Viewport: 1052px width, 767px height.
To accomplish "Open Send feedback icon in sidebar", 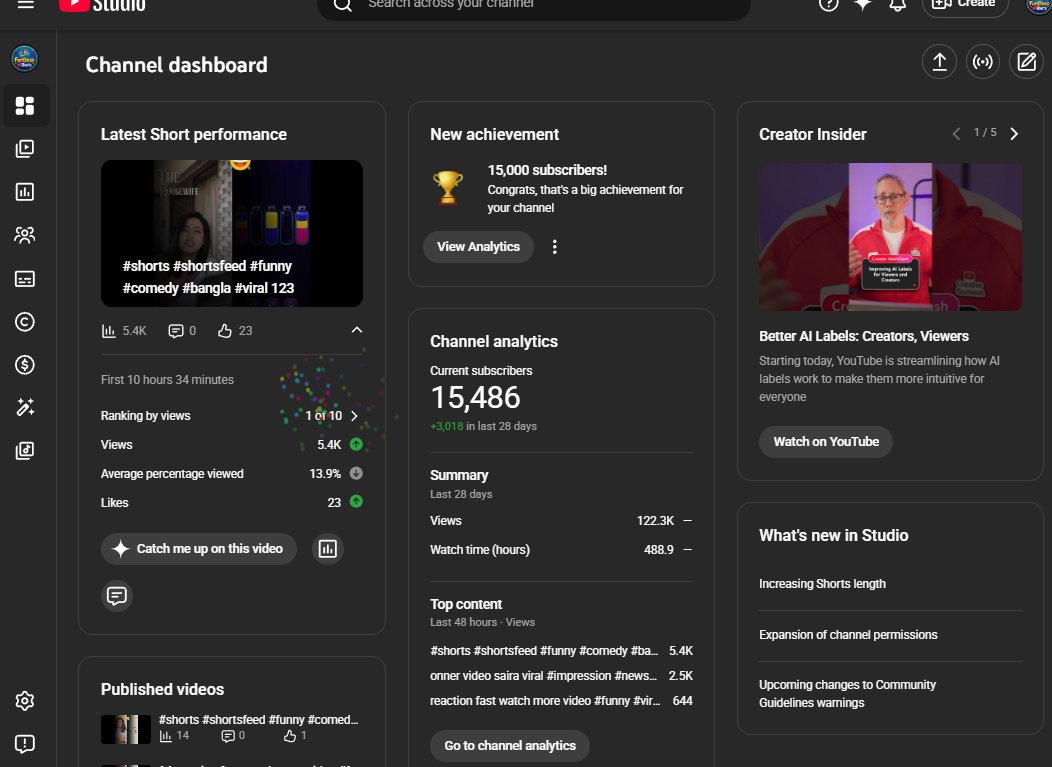I will click(25, 744).
